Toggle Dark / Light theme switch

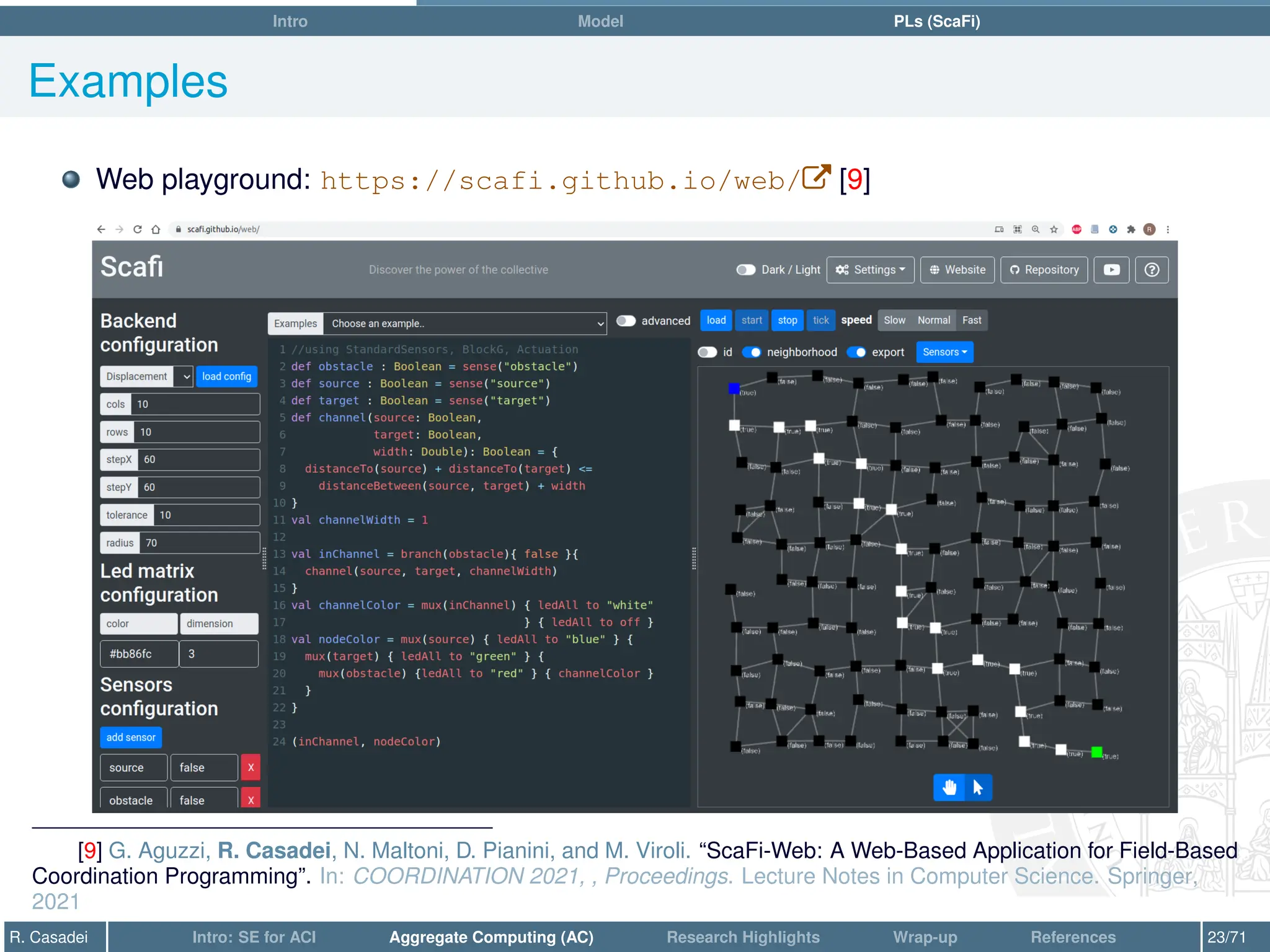pos(745,270)
